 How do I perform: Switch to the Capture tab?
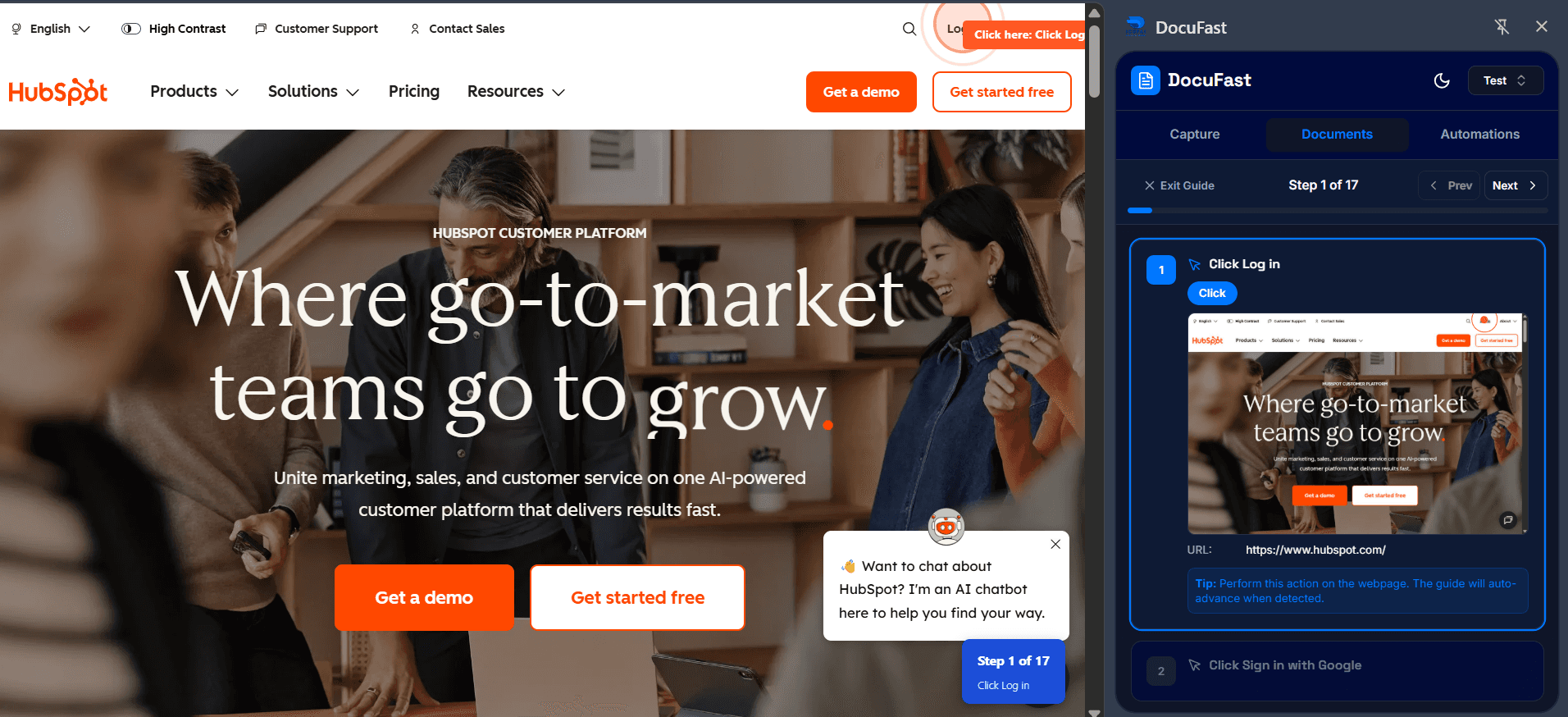(1194, 135)
